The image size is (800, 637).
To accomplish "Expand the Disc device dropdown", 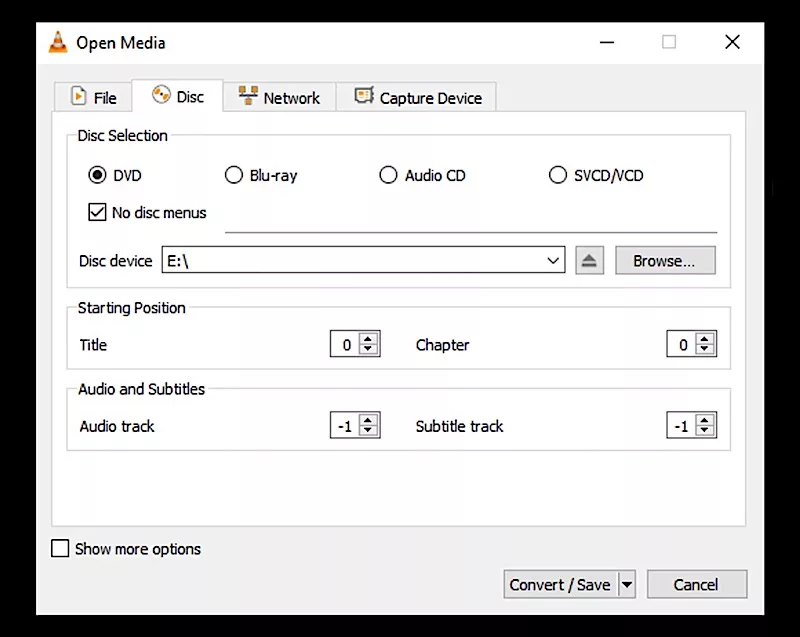I will 554,261.
